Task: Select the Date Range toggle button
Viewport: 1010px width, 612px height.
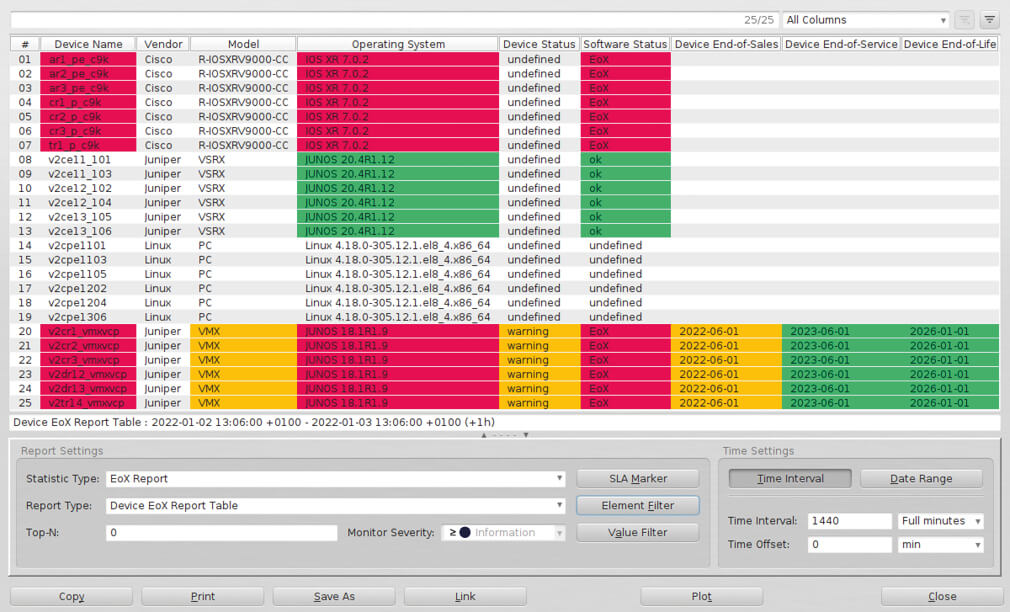Action: point(921,479)
